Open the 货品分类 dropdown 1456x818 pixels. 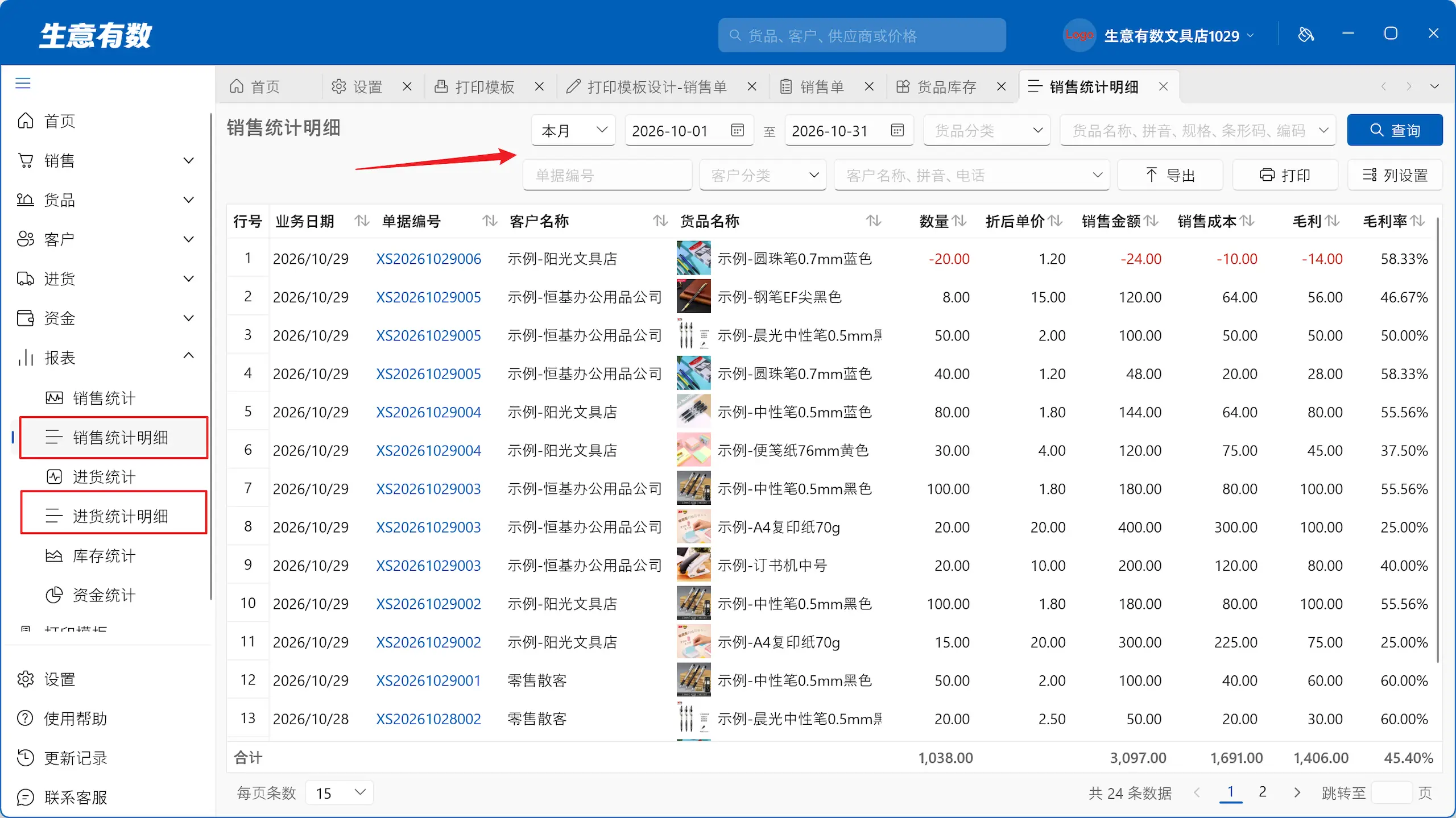(x=987, y=130)
